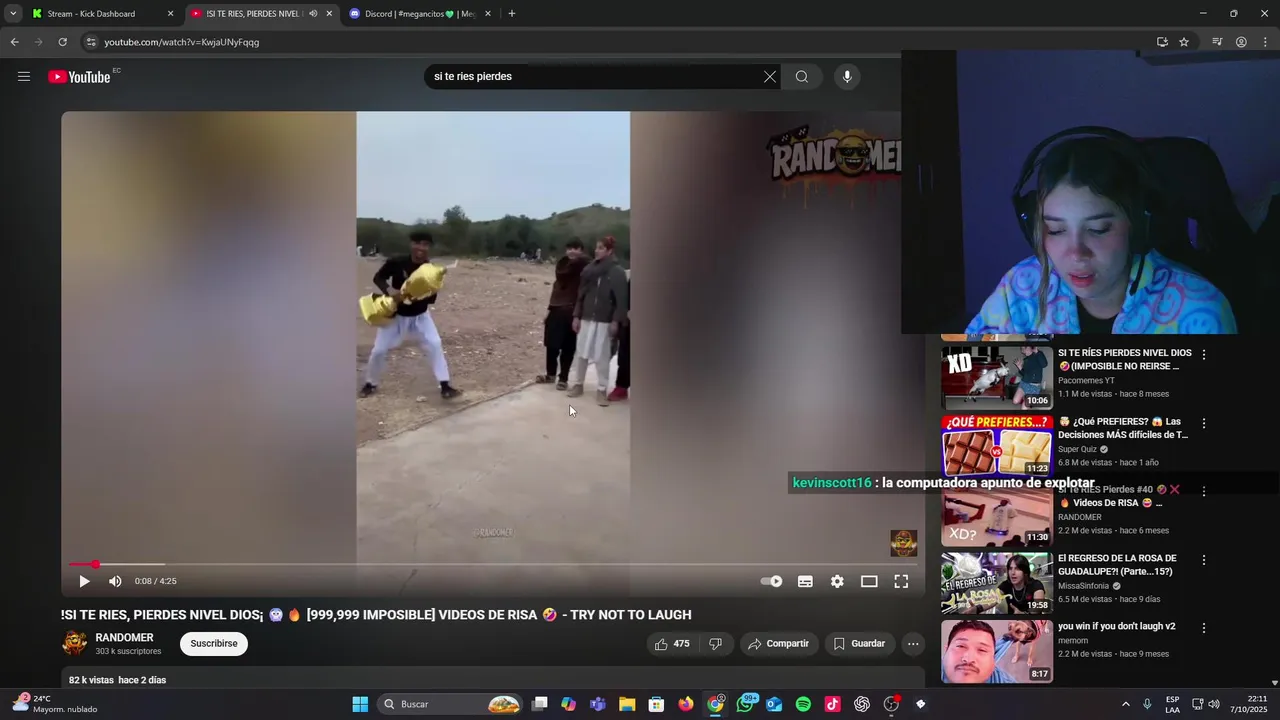Open Spotify from the taskbar
Viewport: 1280px width, 720px height.
[803, 704]
